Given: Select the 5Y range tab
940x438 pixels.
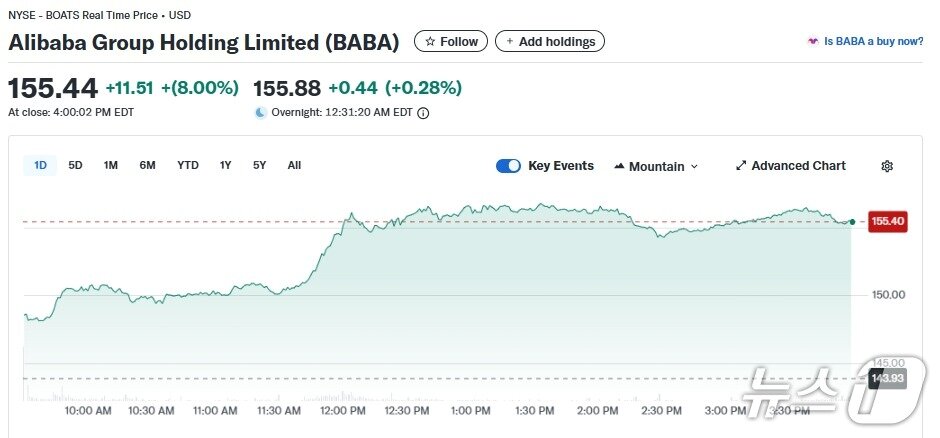Looking at the screenshot, I should pyautogui.click(x=259, y=165).
